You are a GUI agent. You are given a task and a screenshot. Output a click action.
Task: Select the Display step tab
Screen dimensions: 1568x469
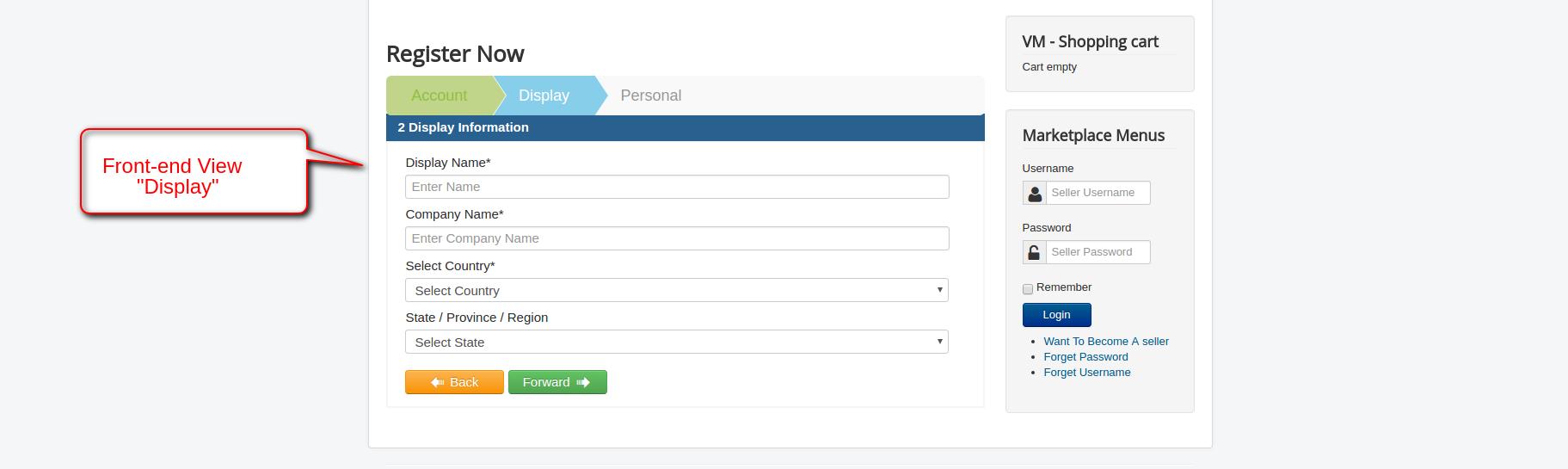tap(544, 96)
